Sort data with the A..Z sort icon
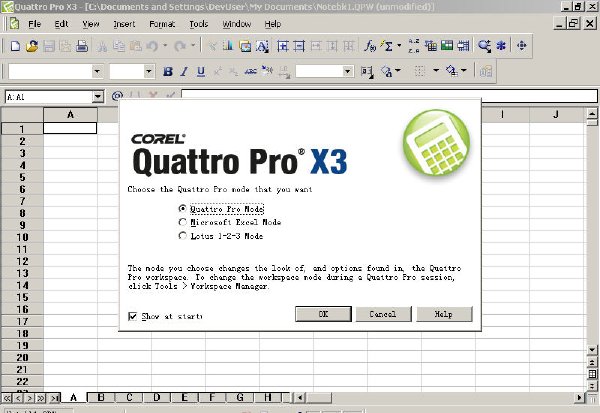Viewport: 600px width, 413px height. pyautogui.click(x=414, y=46)
